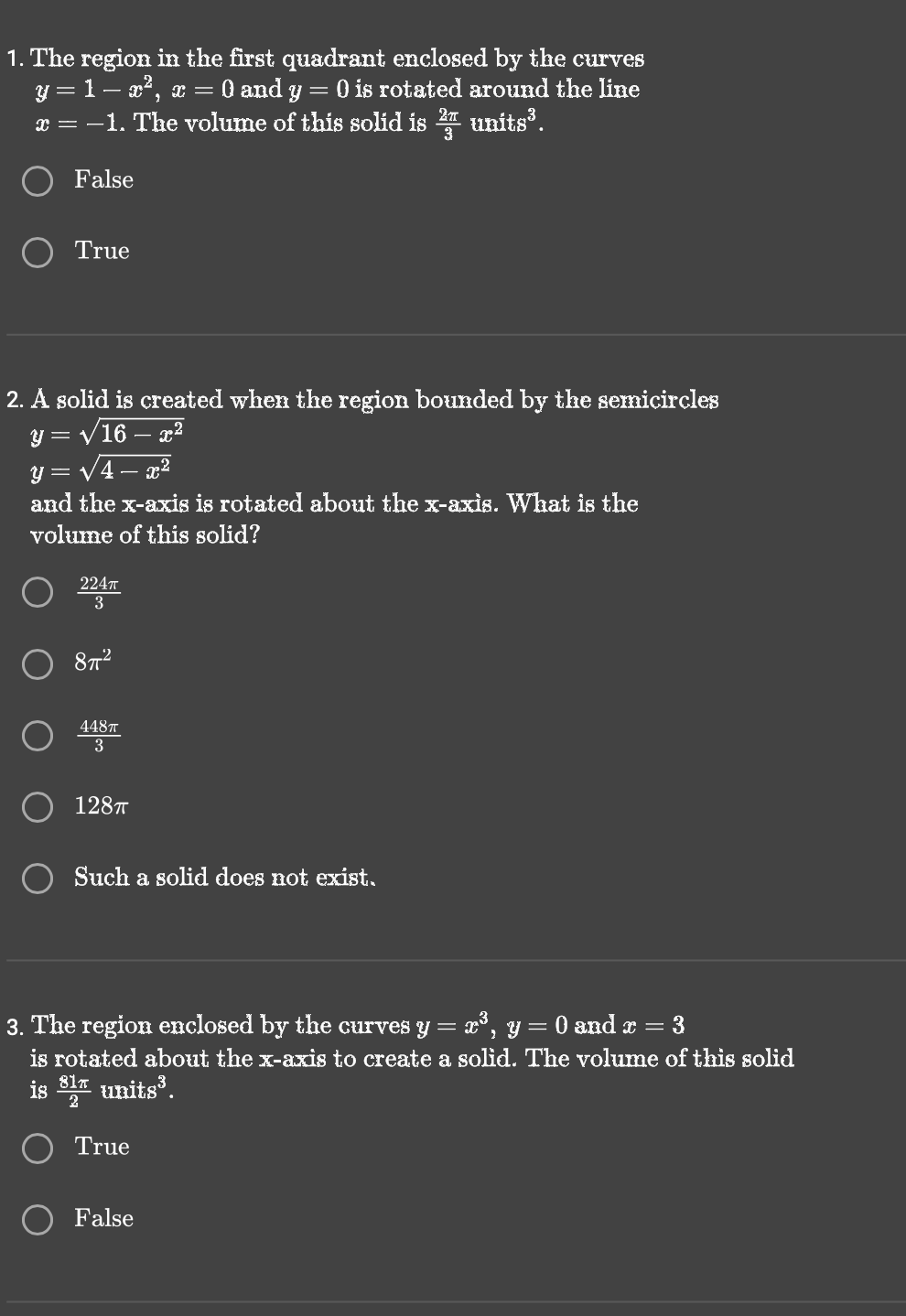Click the True label under question 3
This screenshot has height=1316, width=906.
coord(102,1146)
